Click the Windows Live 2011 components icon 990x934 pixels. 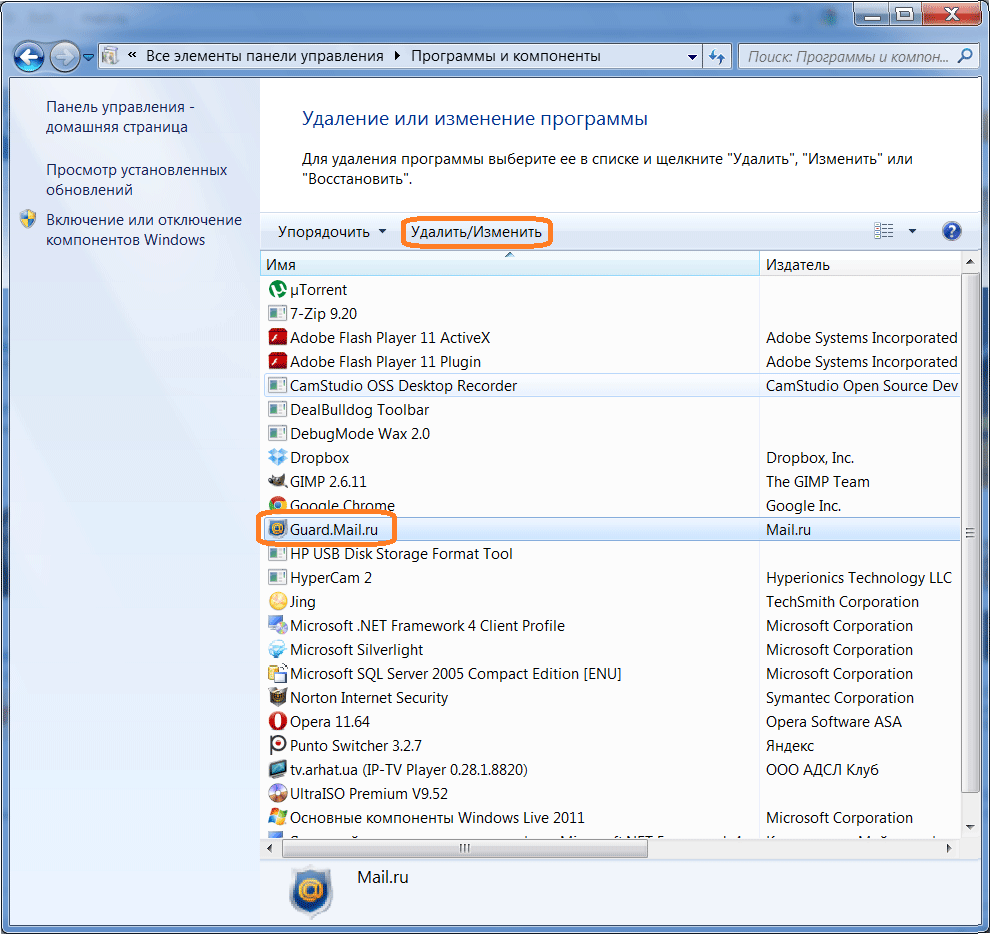click(x=277, y=817)
